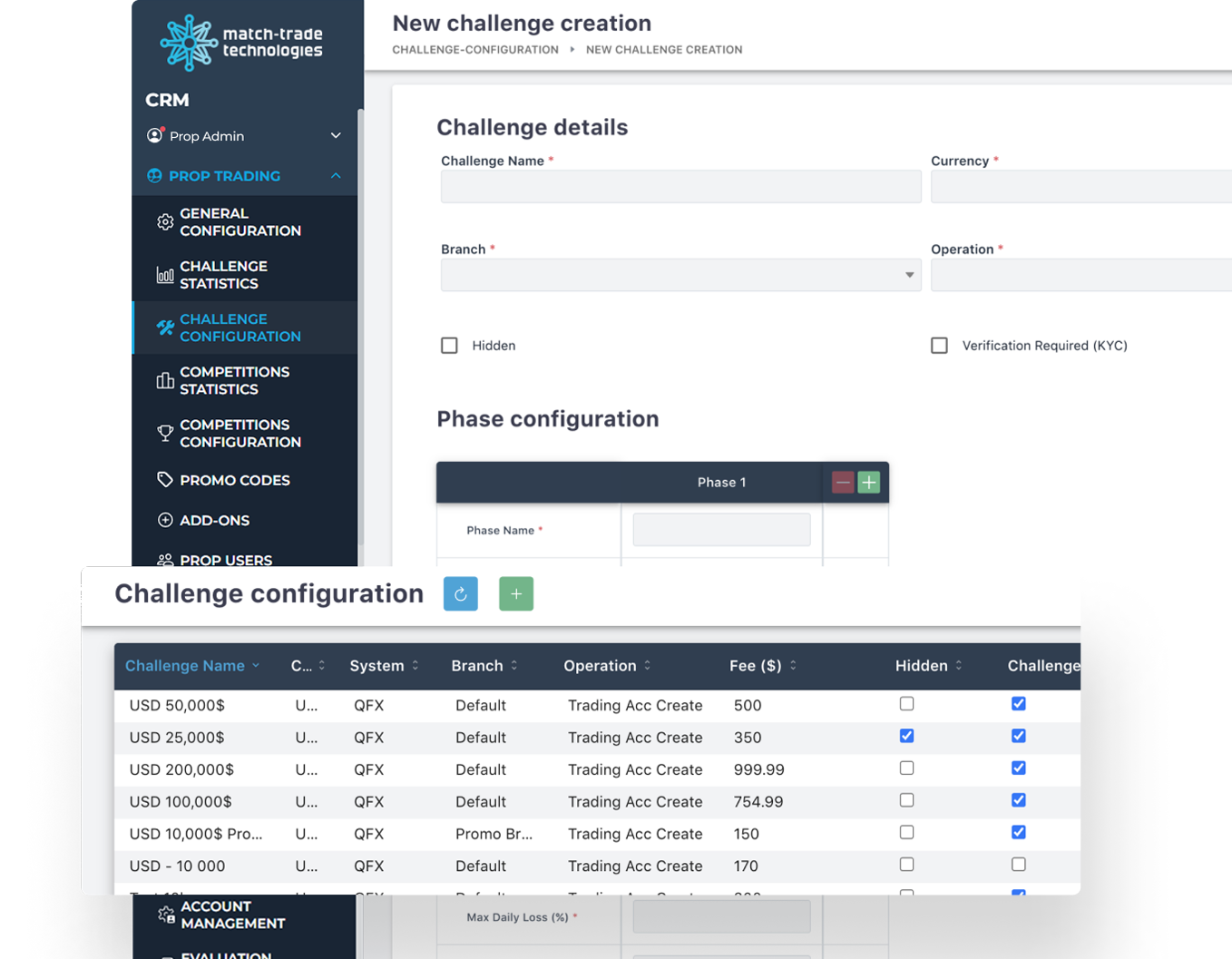The height and width of the screenshot is (959, 1232).
Task: Click the match-trade technologies logo
Action: click(241, 43)
